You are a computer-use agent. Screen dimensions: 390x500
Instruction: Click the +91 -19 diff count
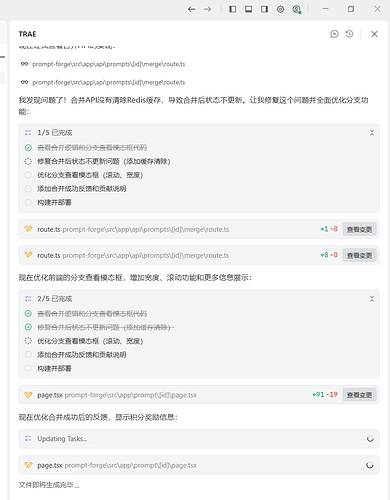coord(325,395)
